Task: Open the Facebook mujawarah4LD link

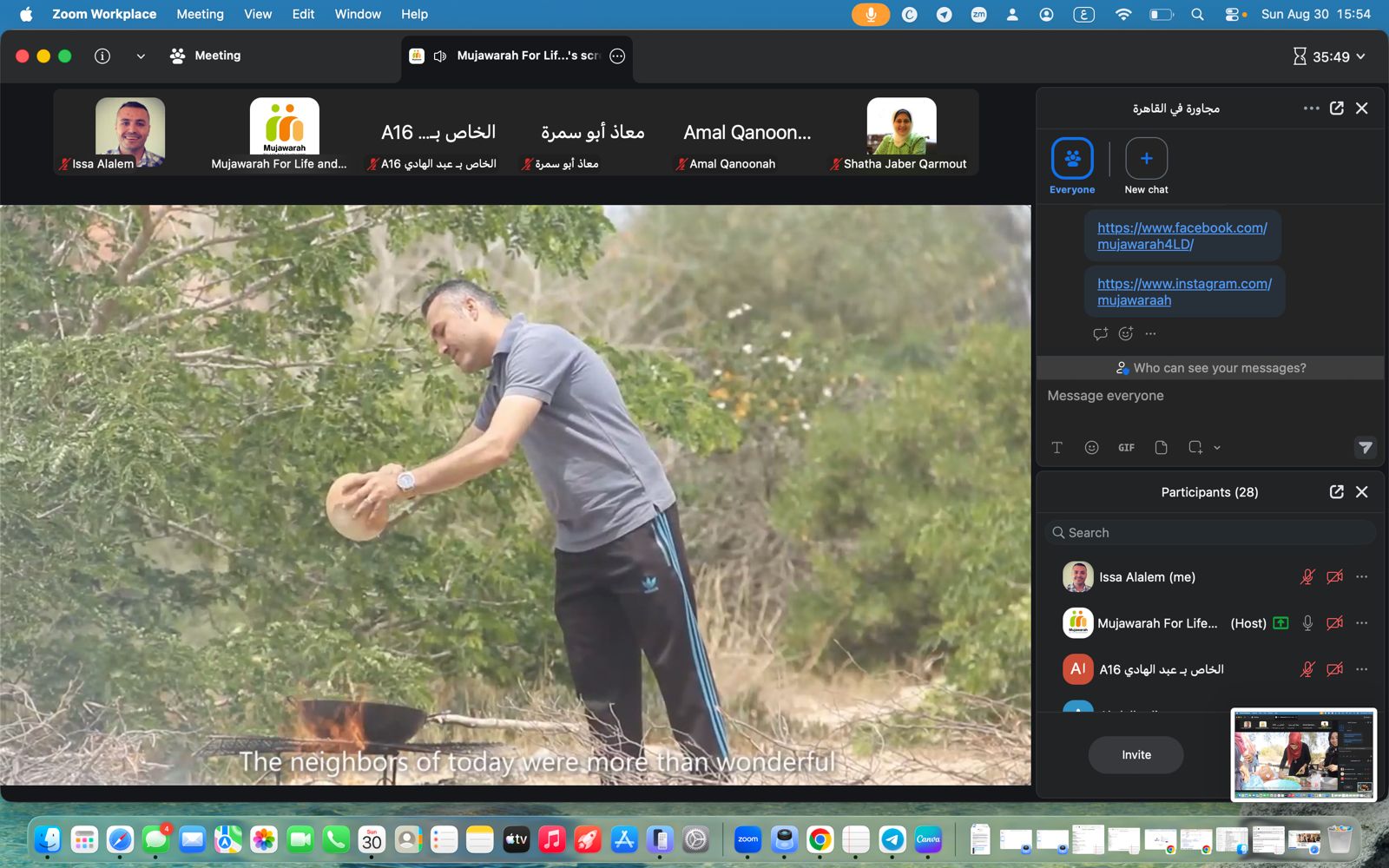Action: (x=1182, y=236)
